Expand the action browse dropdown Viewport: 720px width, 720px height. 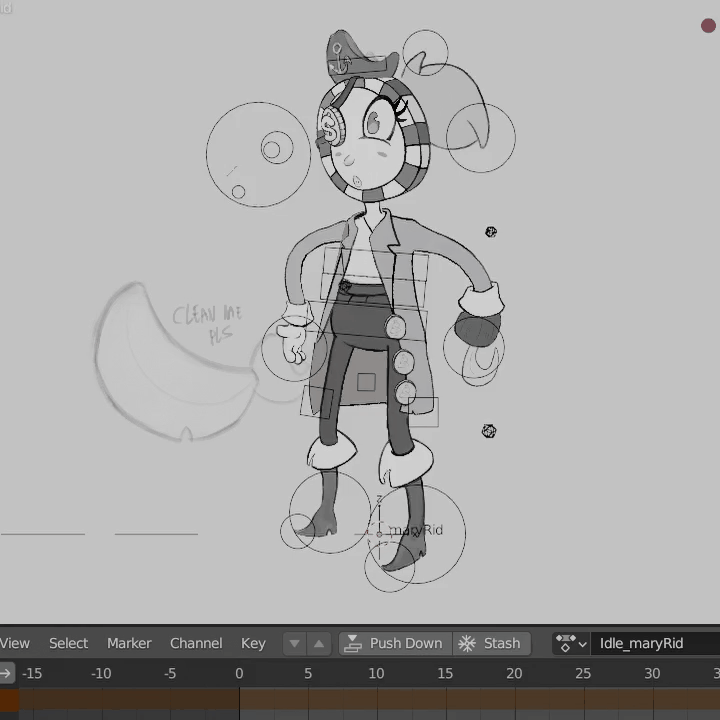coord(571,643)
